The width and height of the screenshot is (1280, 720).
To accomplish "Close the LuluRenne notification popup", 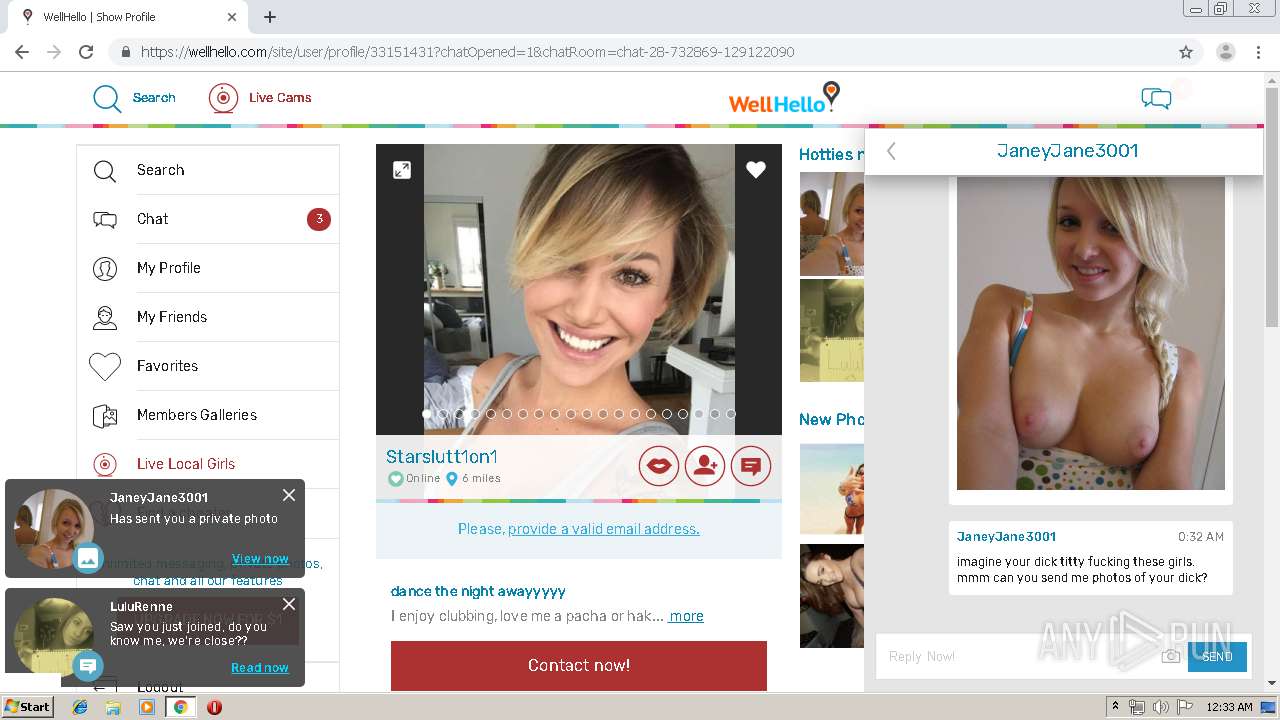I will (x=289, y=604).
